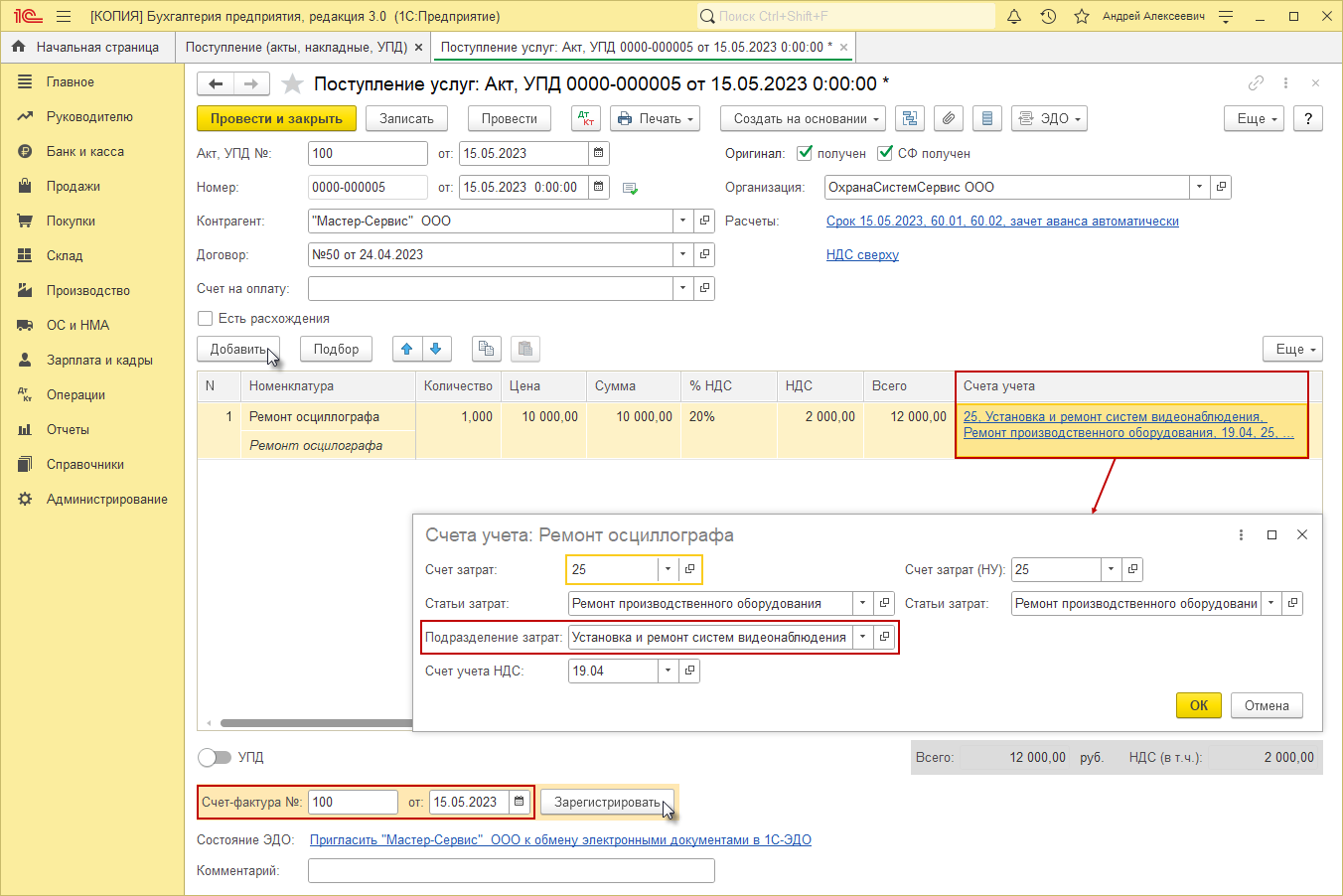Open calendar for Номер date field
1343x896 pixels.
pos(598,187)
